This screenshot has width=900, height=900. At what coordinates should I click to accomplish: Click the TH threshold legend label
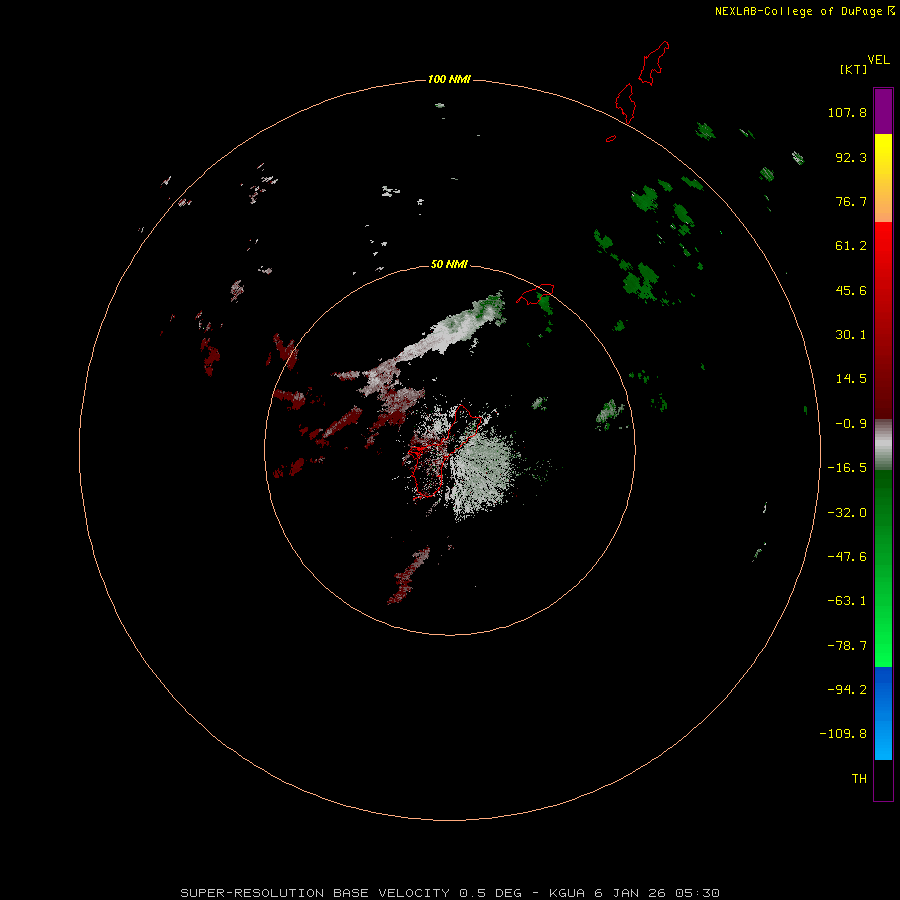click(859, 779)
